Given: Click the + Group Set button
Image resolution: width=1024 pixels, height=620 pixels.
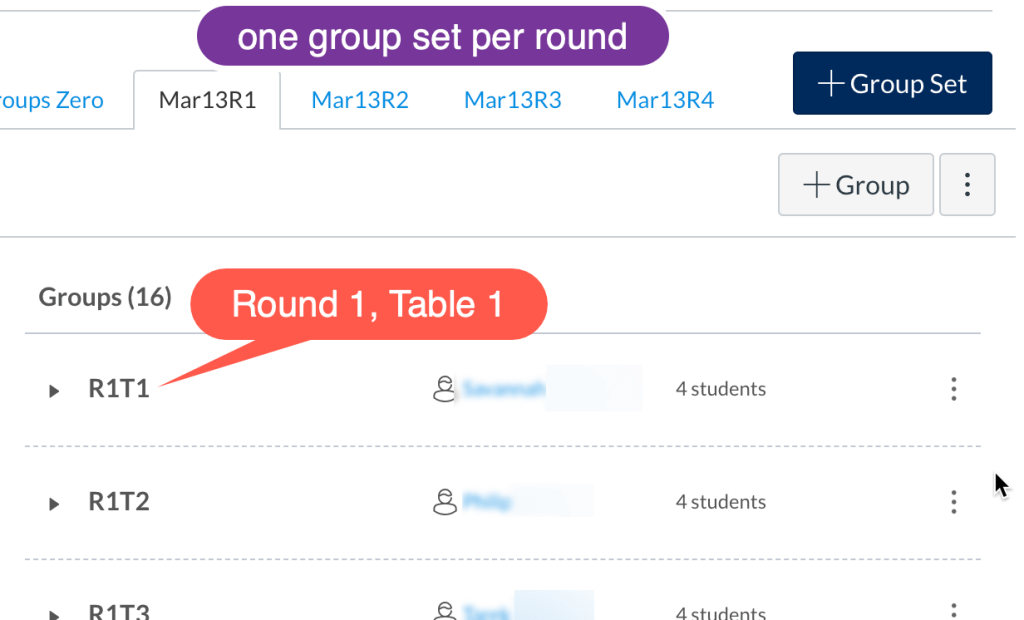Looking at the screenshot, I should 892,84.
